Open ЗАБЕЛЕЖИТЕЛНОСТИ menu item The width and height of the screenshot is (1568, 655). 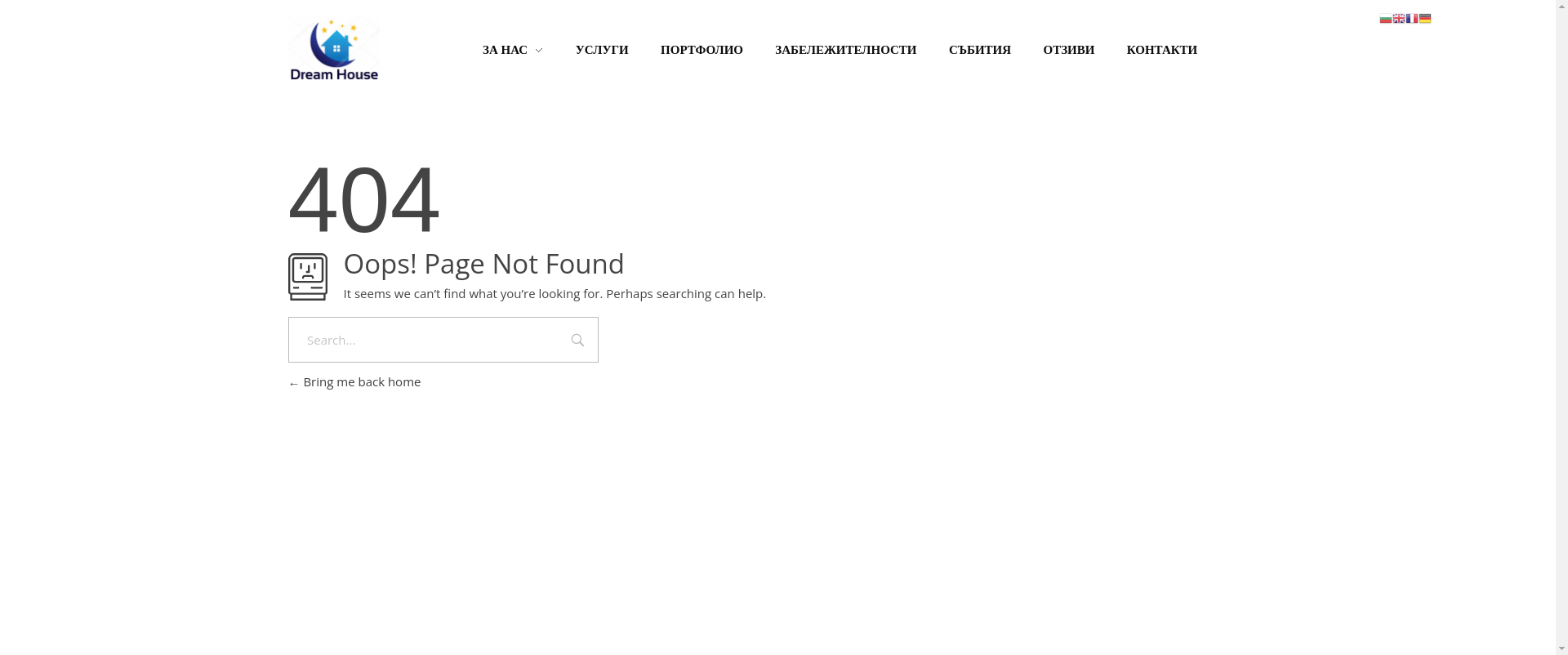tap(846, 50)
